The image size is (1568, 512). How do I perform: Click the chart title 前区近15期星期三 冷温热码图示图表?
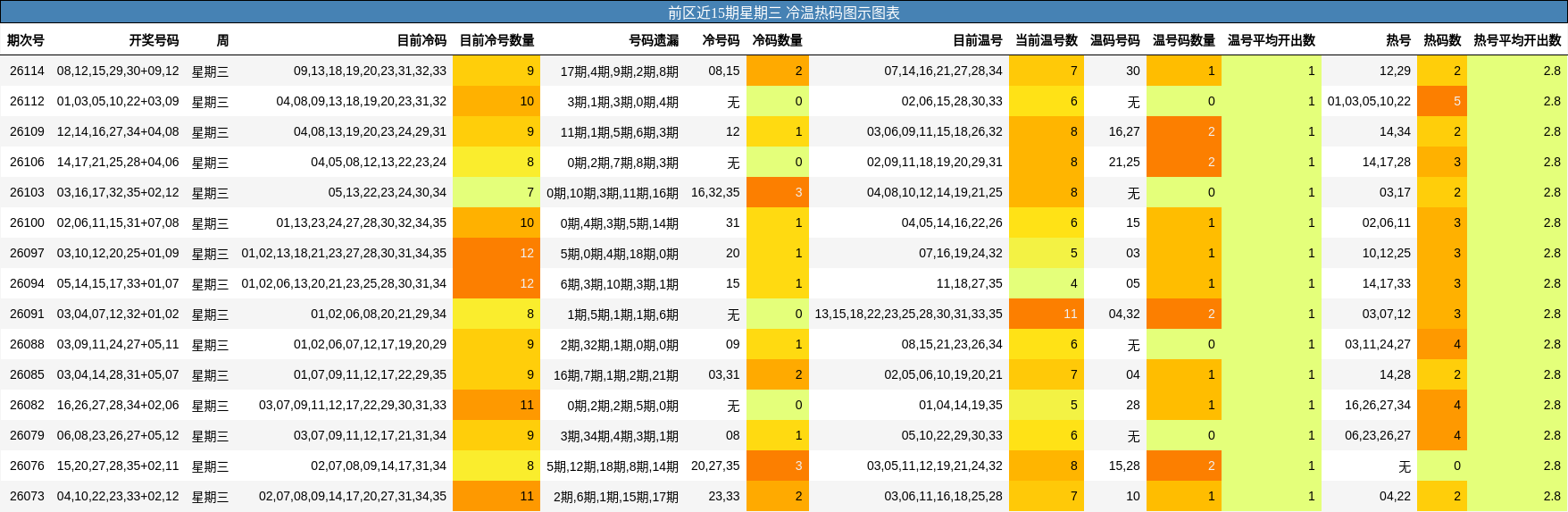pos(784,13)
